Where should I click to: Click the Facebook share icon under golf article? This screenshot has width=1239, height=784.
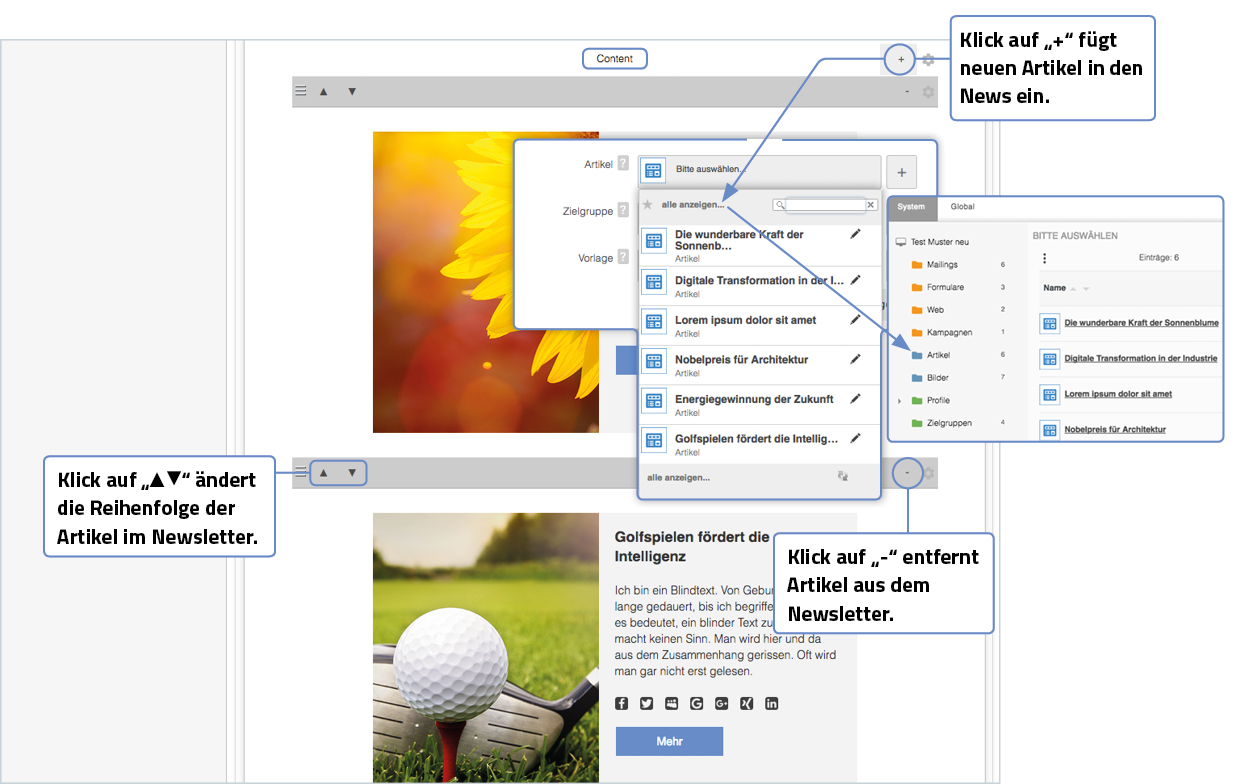[x=621, y=703]
